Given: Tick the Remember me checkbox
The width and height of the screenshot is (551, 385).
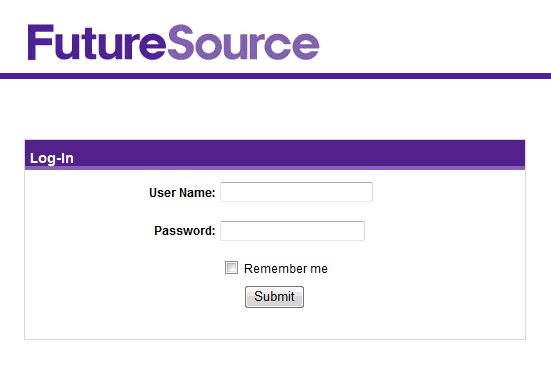Looking at the screenshot, I should [x=231, y=268].
